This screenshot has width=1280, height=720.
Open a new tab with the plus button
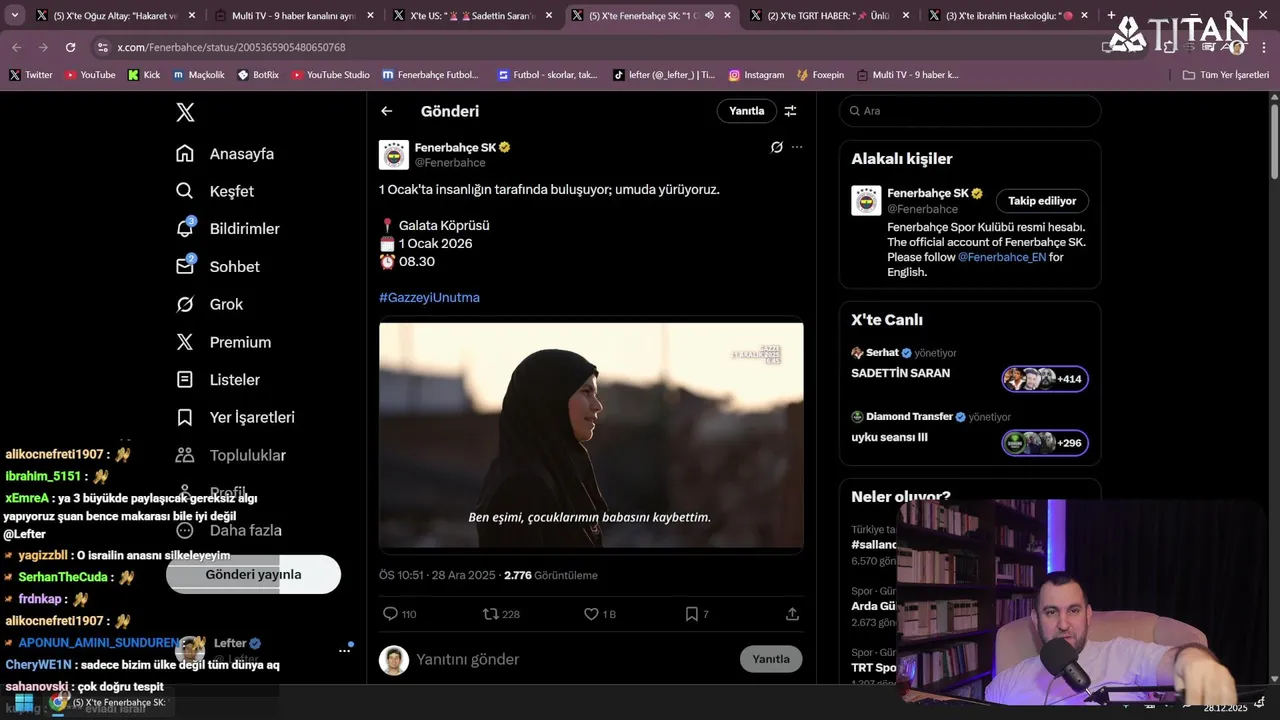coord(1111,15)
